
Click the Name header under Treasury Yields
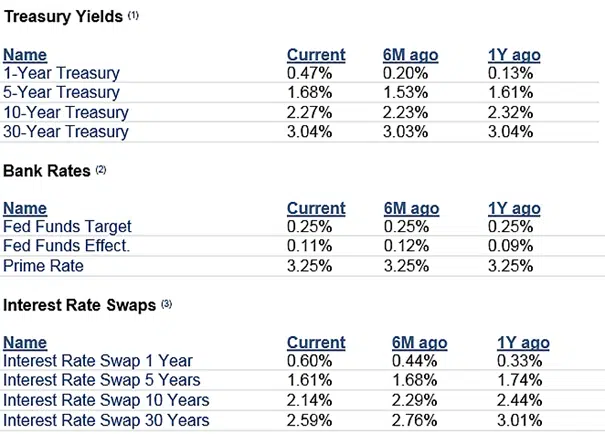[x=24, y=55]
